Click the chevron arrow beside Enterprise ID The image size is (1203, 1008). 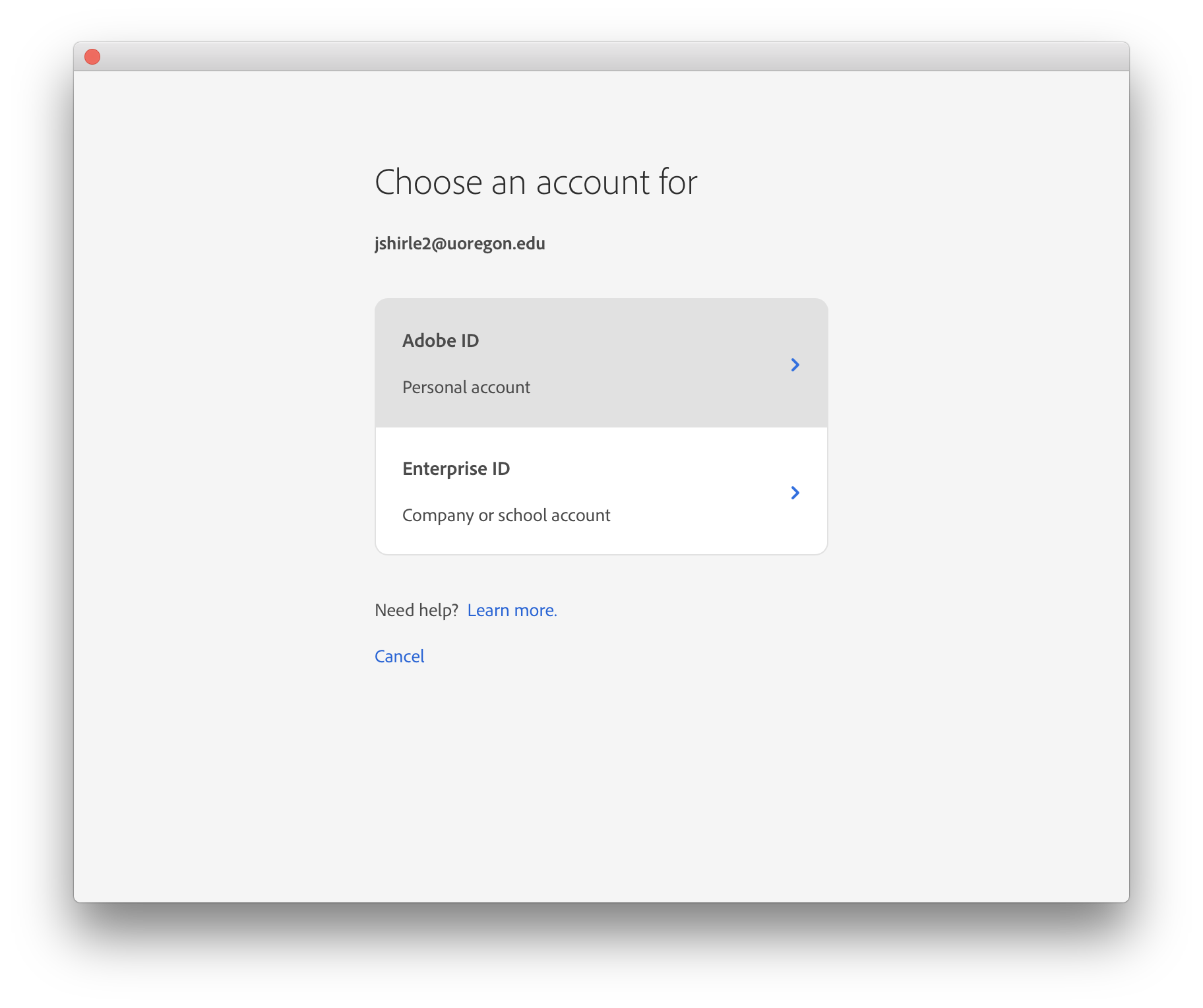(795, 493)
